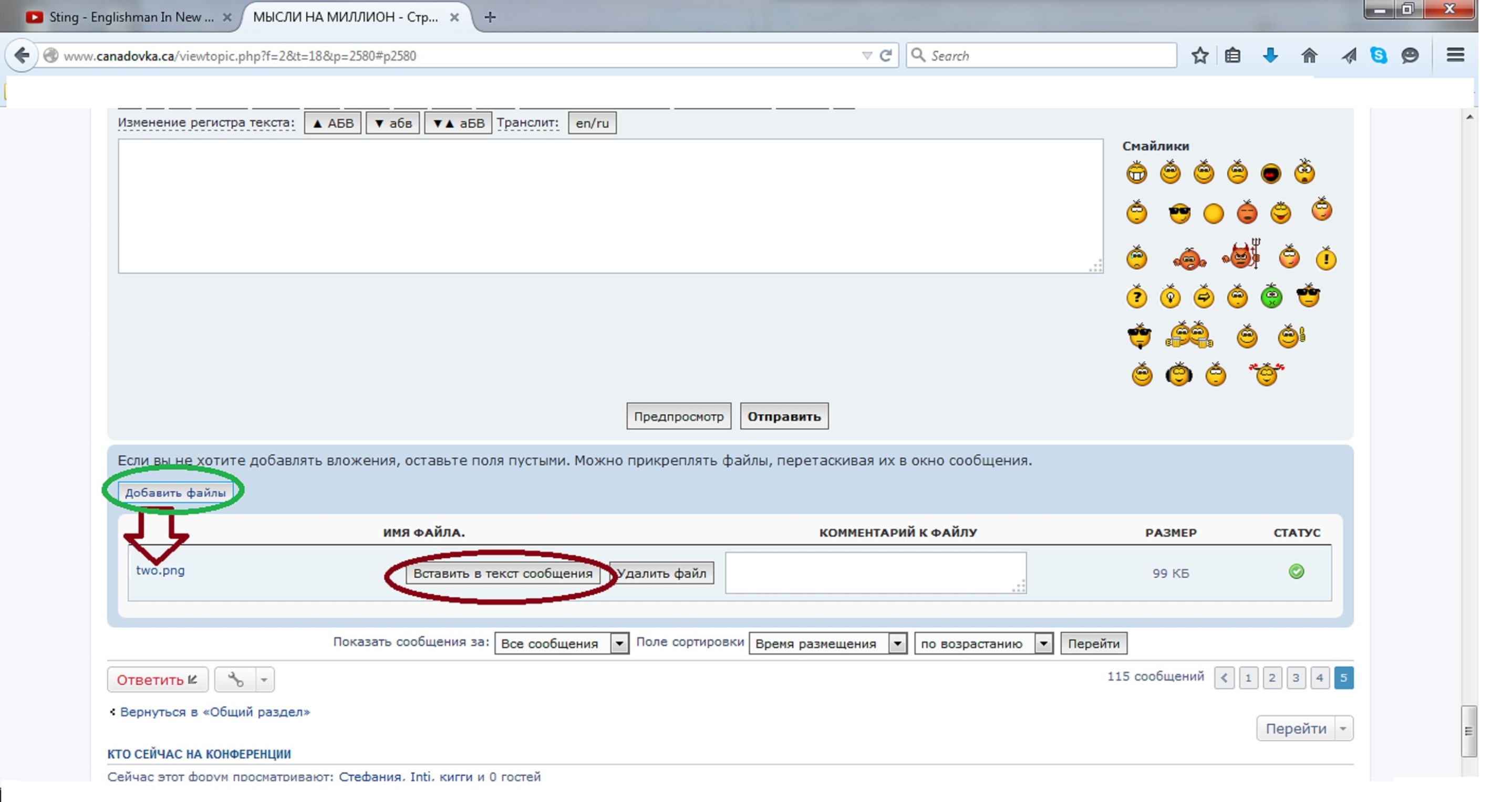Click the Skype toolbar icon
Image resolution: width=1512 pixels, height=802 pixels.
click(1378, 56)
